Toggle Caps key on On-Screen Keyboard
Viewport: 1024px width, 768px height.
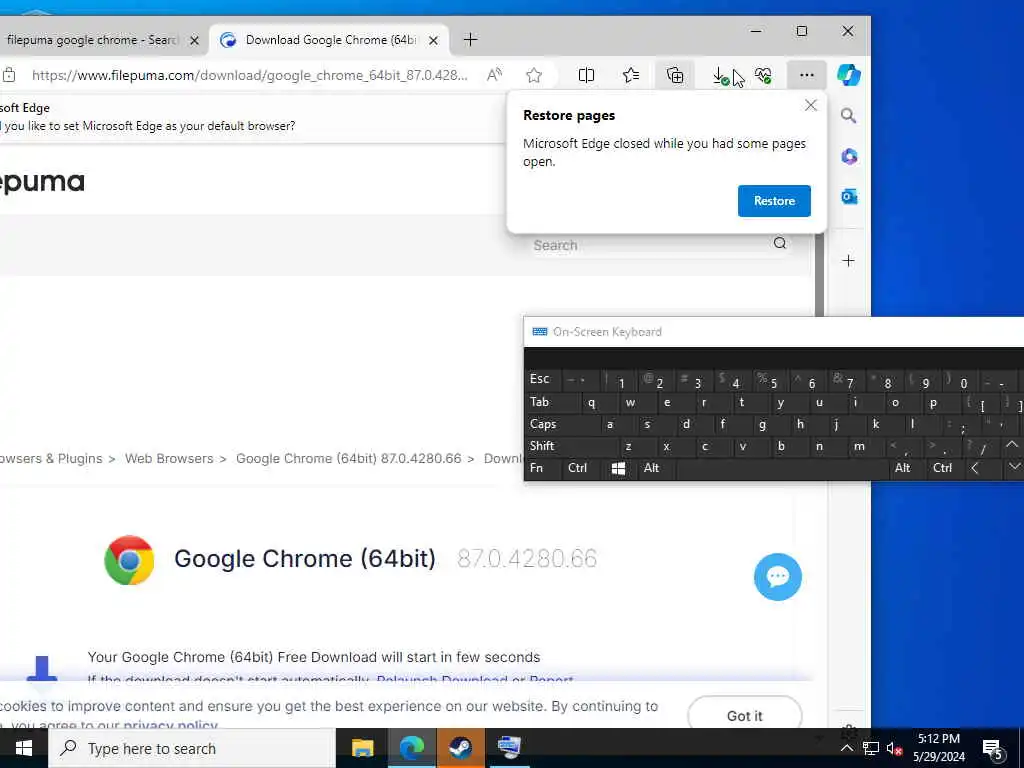[x=562, y=424]
